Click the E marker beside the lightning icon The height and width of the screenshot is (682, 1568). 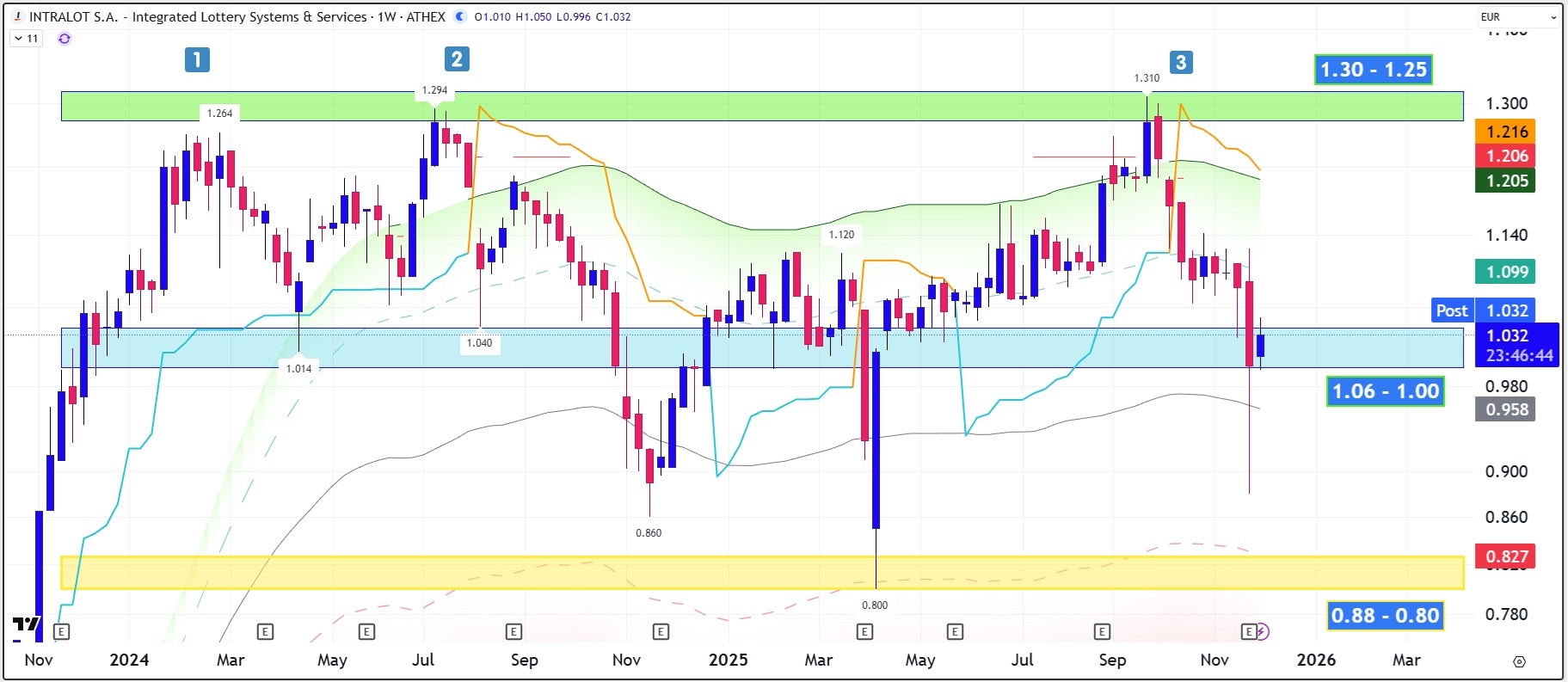pyautogui.click(x=1248, y=632)
